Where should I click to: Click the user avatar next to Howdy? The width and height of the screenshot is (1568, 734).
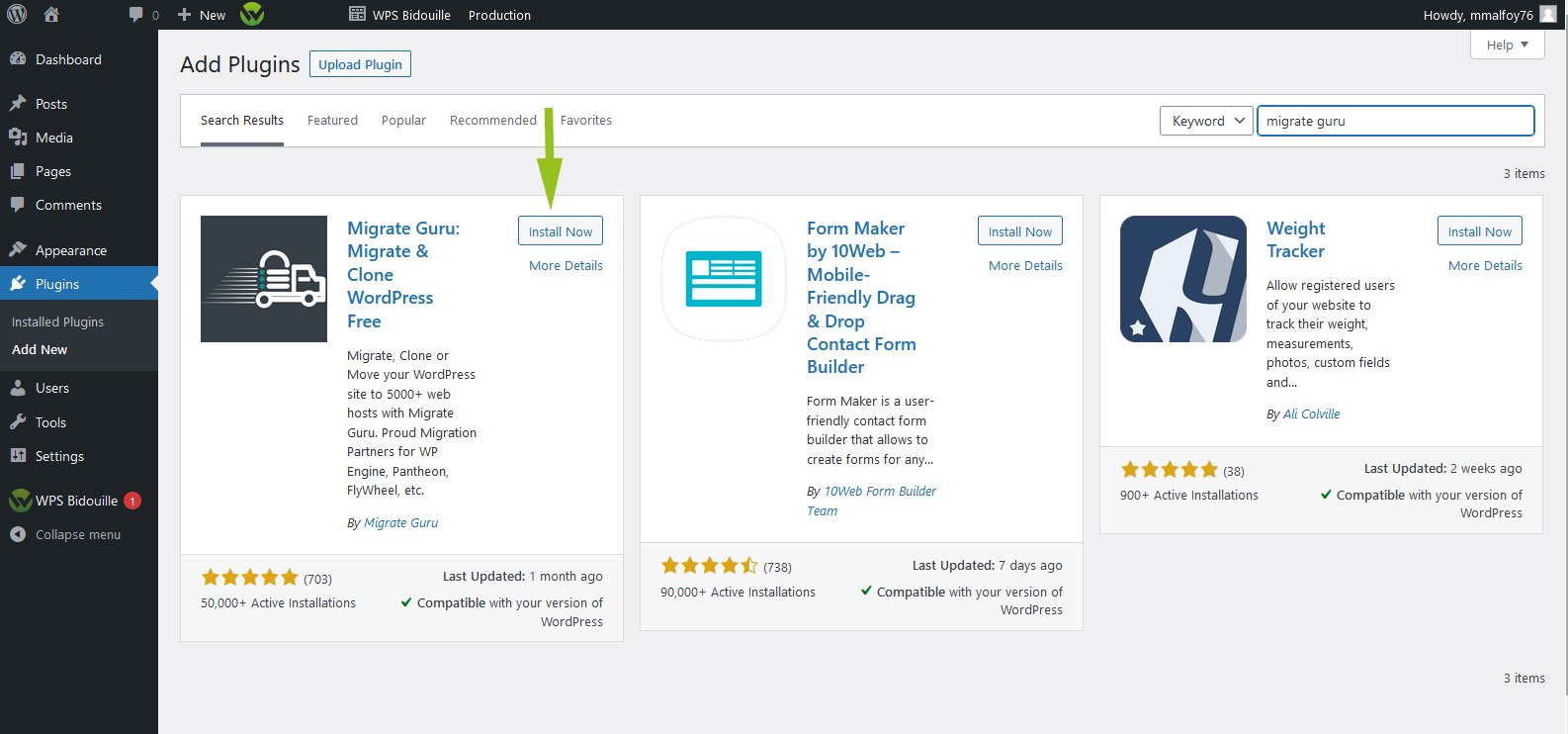pyautogui.click(x=1548, y=15)
